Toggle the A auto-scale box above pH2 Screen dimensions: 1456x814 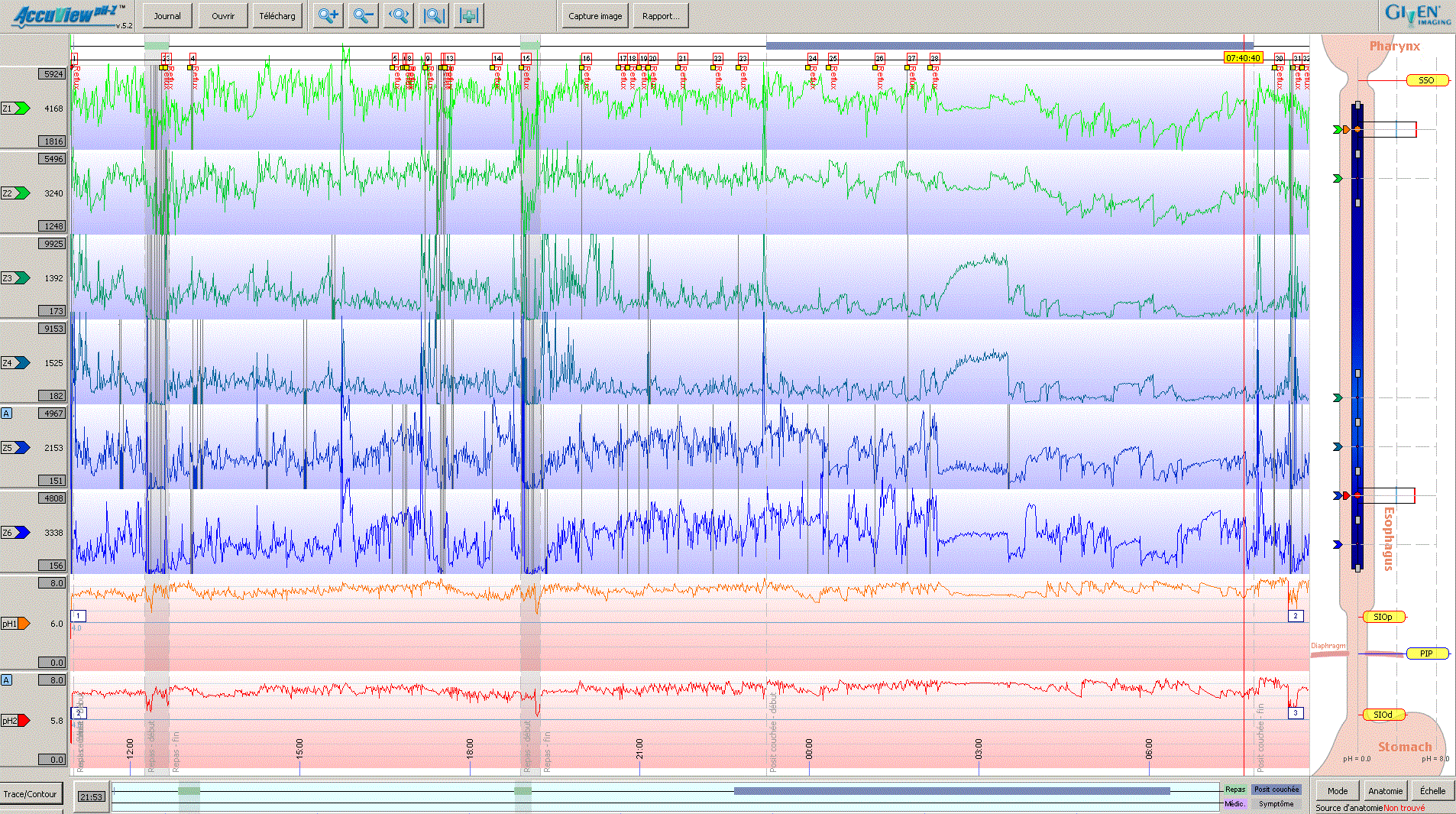point(7,680)
